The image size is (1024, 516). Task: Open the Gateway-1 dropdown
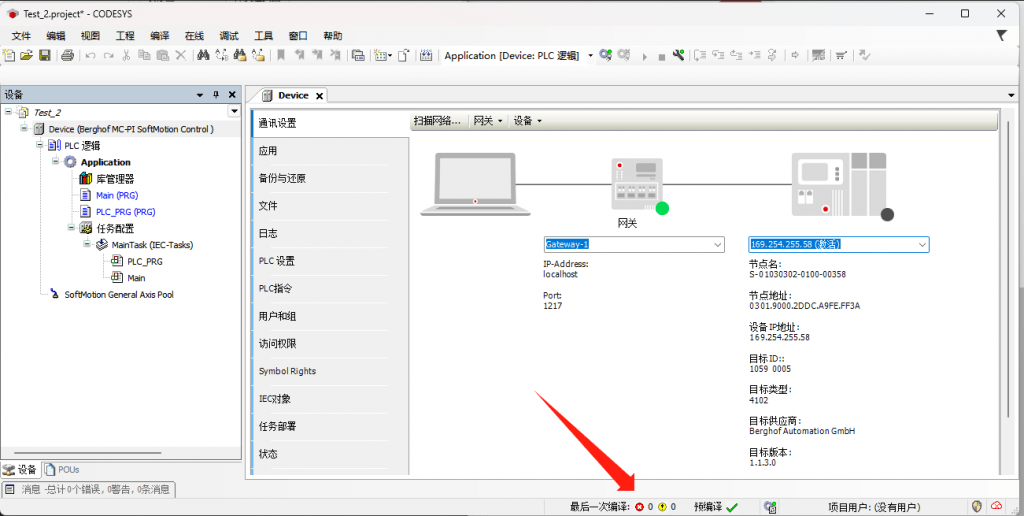tap(716, 244)
